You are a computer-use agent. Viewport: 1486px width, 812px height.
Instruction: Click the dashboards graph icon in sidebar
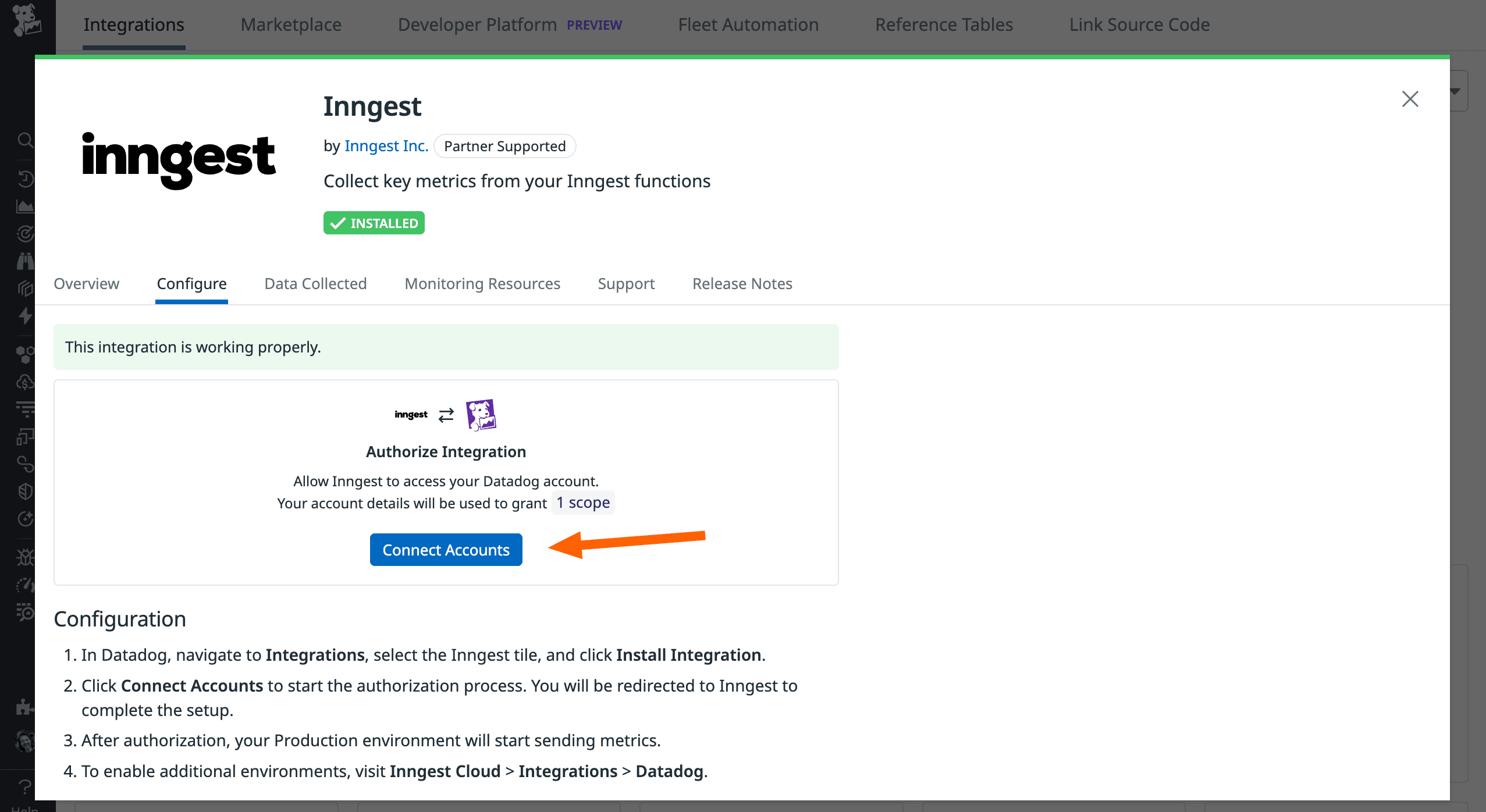[x=25, y=205]
